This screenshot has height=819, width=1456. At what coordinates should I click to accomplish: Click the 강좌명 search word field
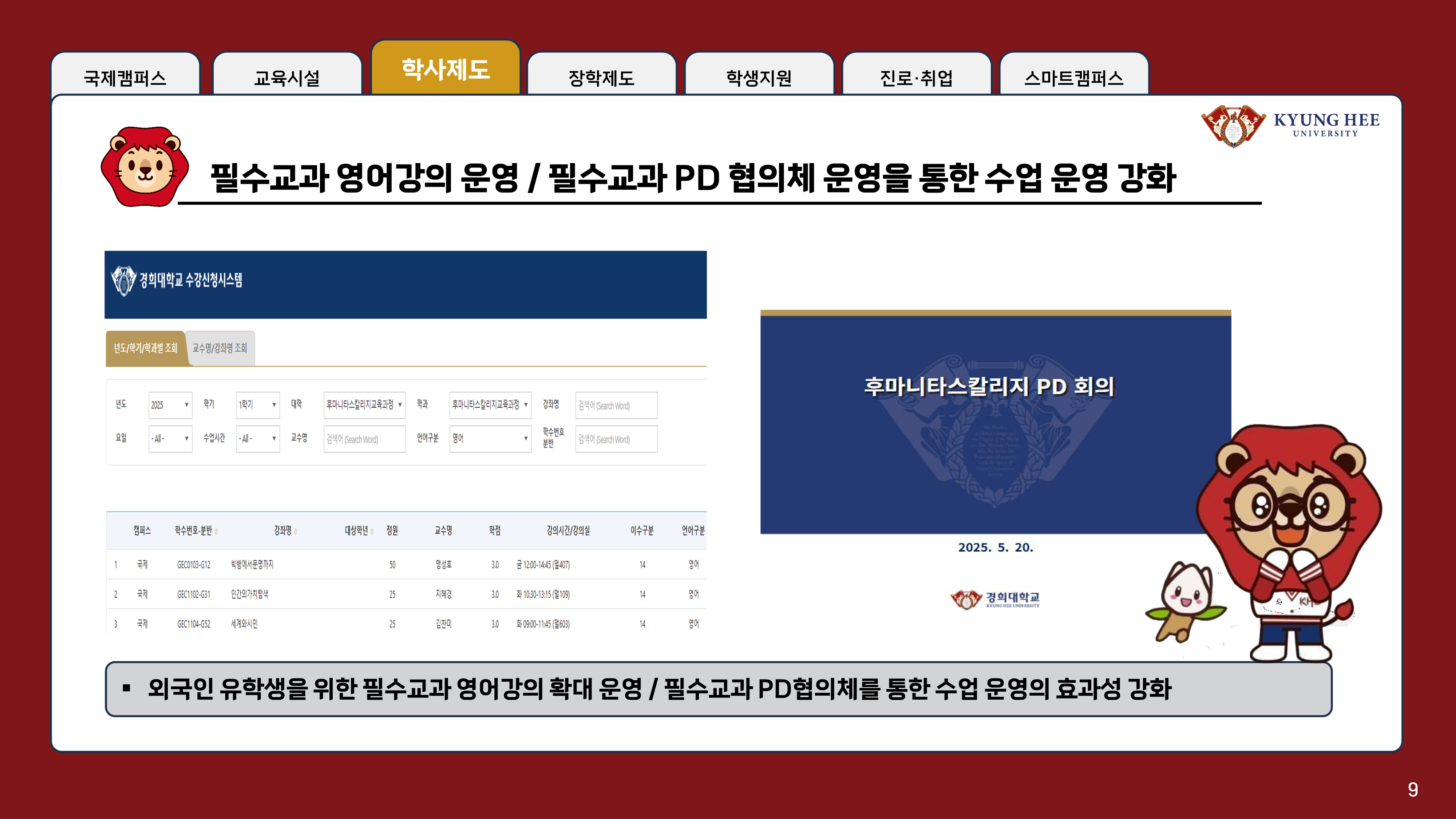[x=616, y=405]
